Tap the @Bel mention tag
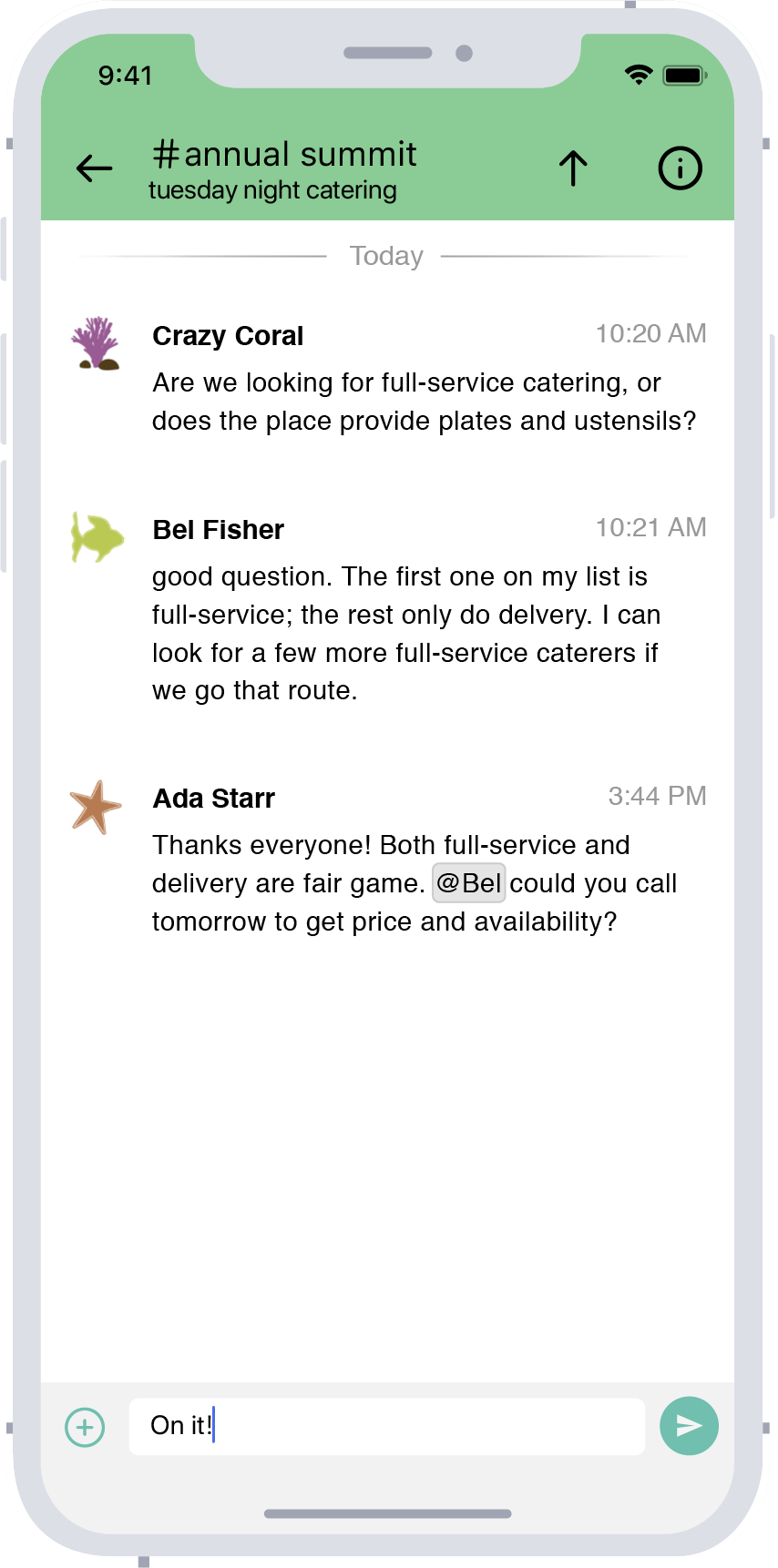The height and width of the screenshot is (1568, 778). 468,883
